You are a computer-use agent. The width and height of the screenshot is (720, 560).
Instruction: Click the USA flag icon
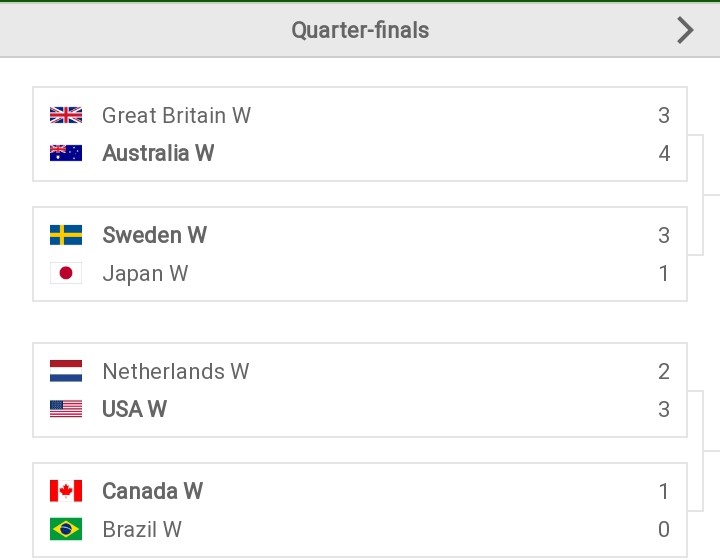coord(66,409)
